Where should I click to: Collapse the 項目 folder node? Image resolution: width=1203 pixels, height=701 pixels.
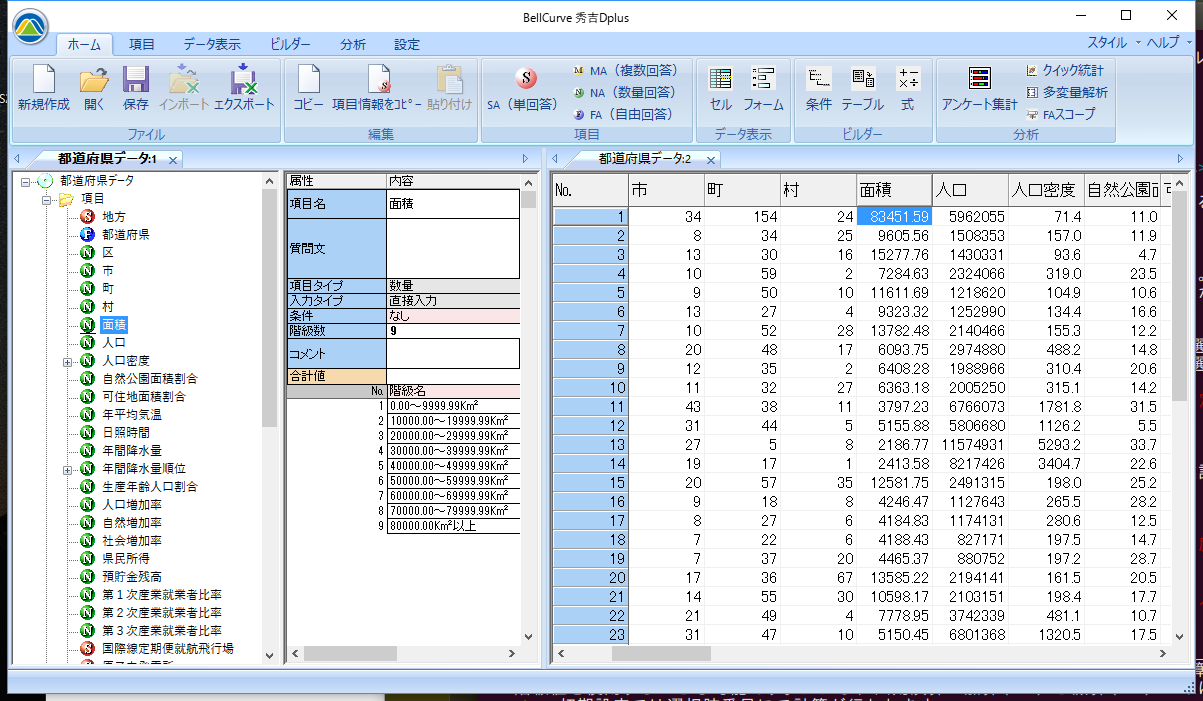(x=46, y=199)
